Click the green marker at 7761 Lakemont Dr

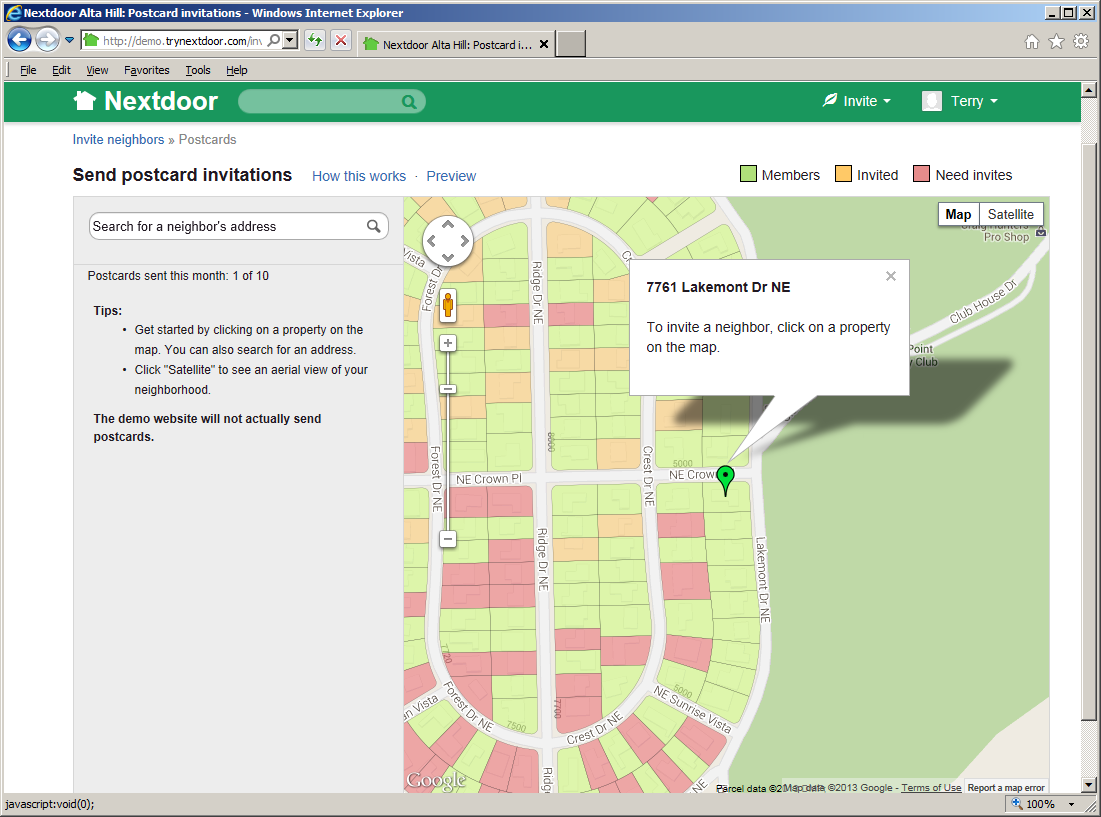coord(726,478)
